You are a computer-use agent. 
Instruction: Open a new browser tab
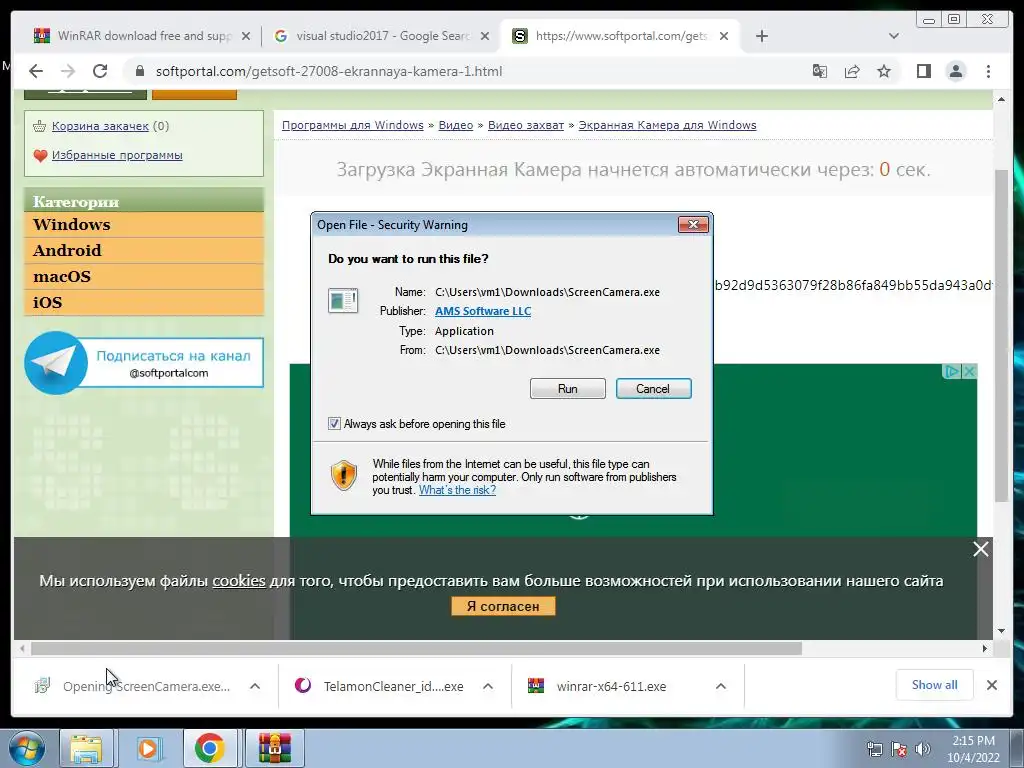click(x=761, y=37)
